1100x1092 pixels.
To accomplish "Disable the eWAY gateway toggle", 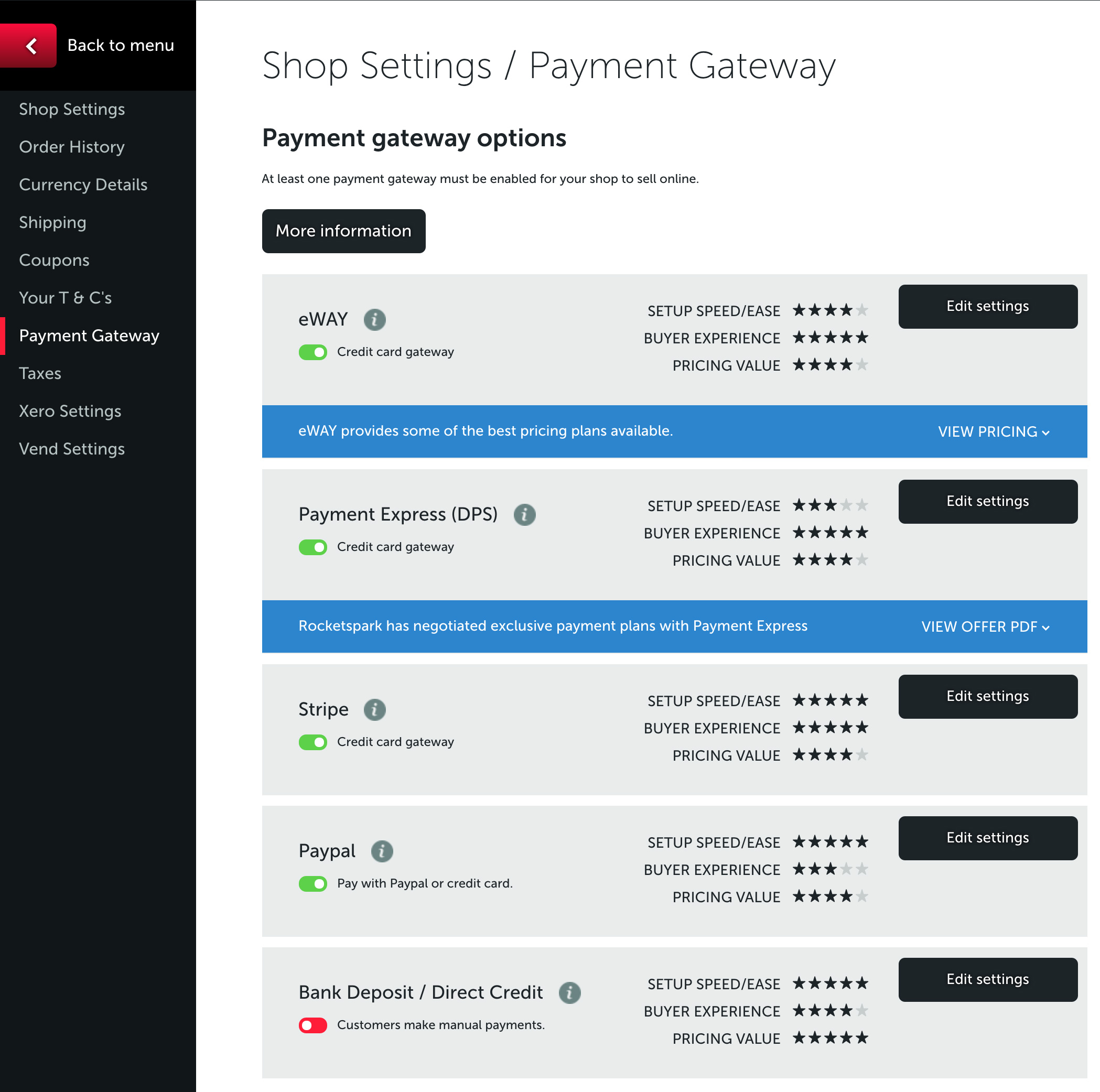I will (313, 352).
